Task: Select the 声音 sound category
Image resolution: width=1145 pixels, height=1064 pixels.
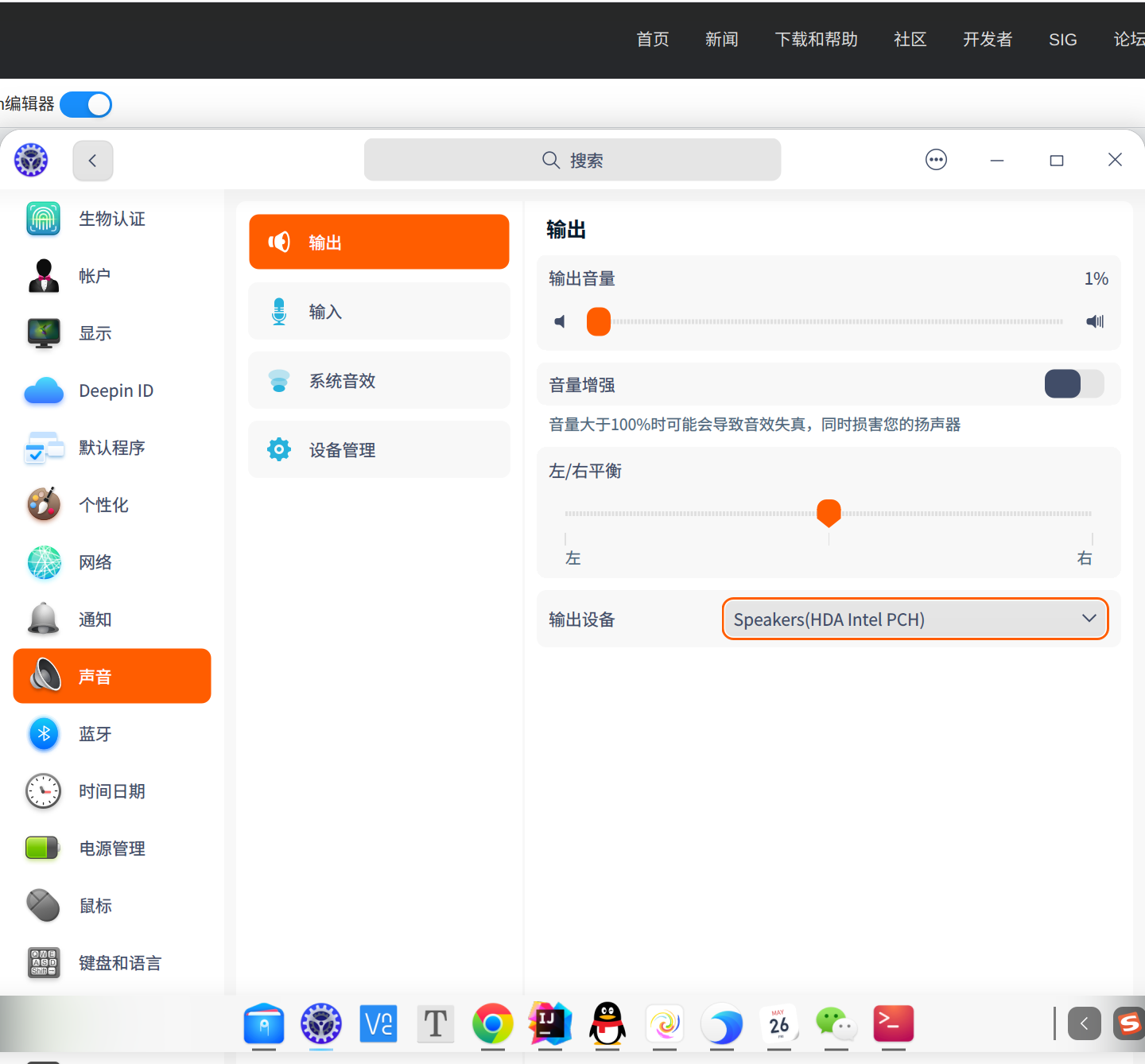Action: point(112,676)
